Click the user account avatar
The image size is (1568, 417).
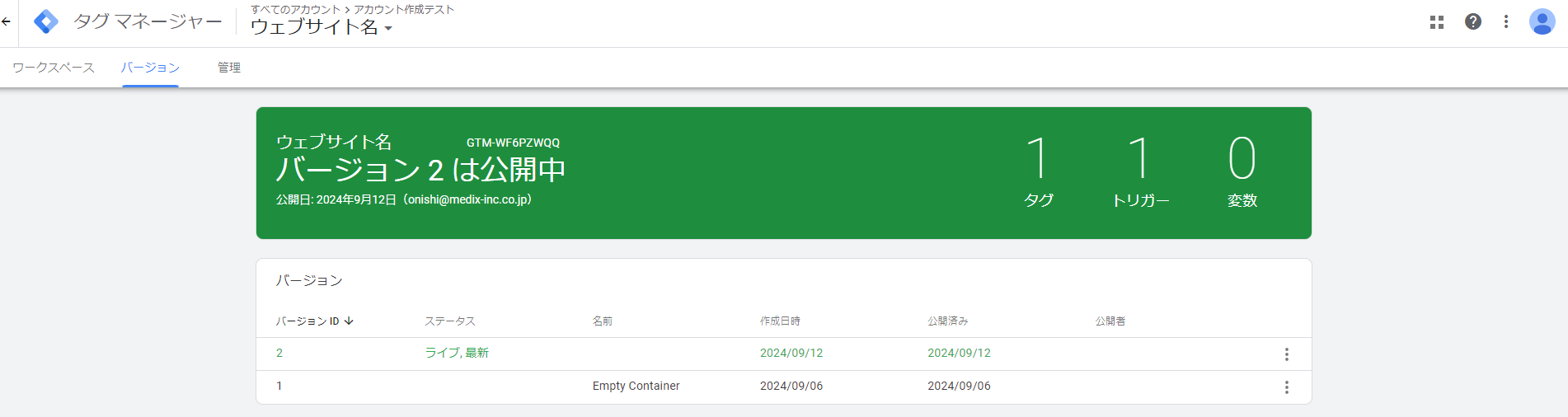[1542, 22]
